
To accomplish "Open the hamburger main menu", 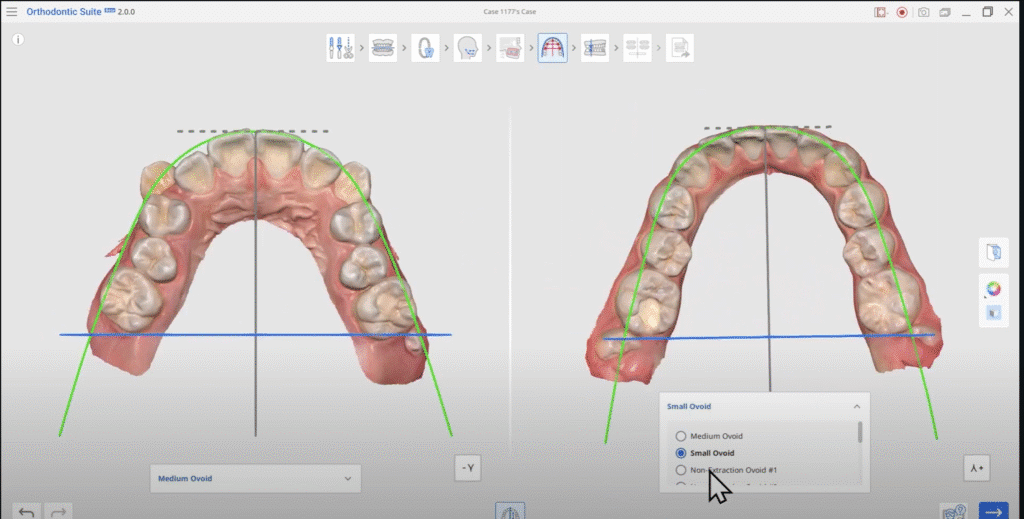I will tap(12, 12).
